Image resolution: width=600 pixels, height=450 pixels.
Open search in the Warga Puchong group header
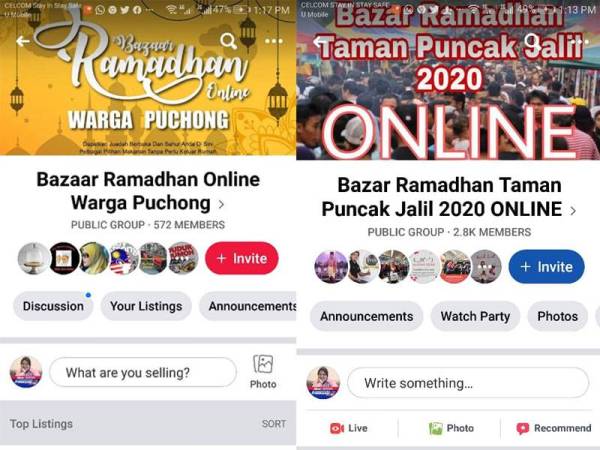[x=228, y=41]
